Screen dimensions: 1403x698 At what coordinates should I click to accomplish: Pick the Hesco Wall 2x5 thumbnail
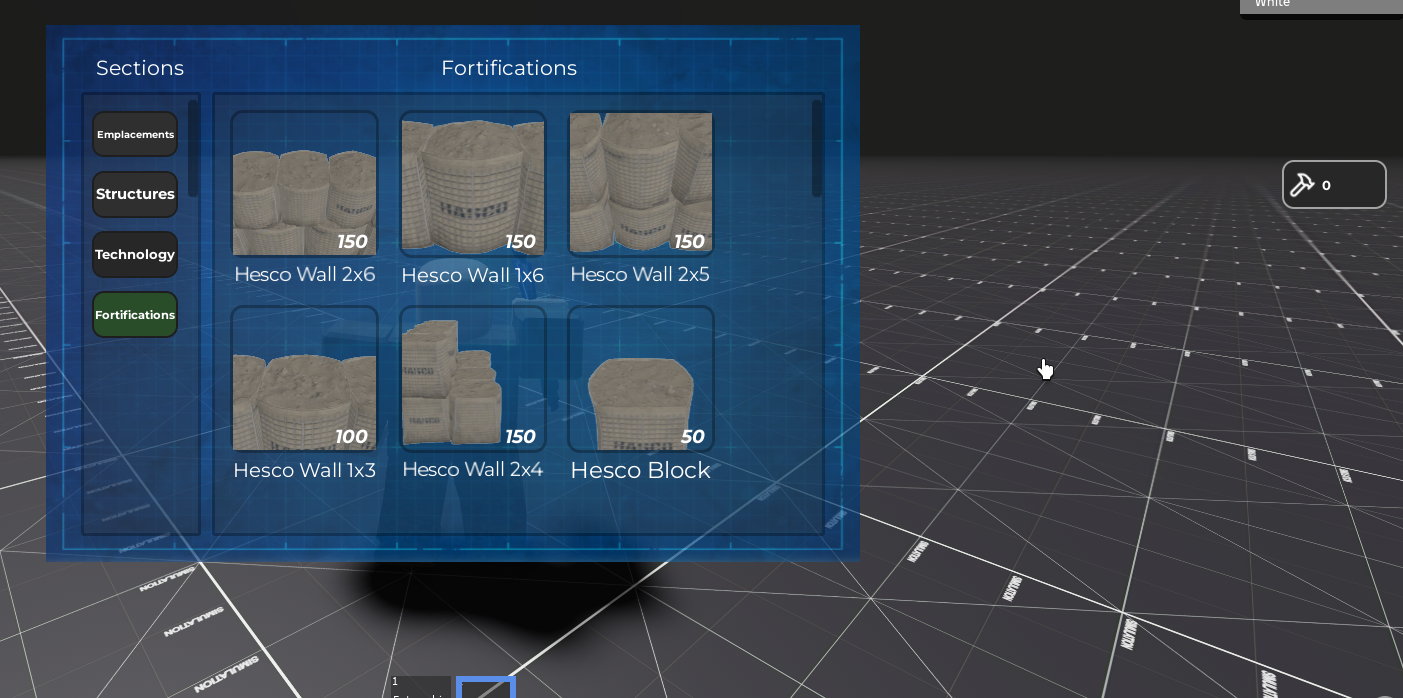[x=641, y=183]
